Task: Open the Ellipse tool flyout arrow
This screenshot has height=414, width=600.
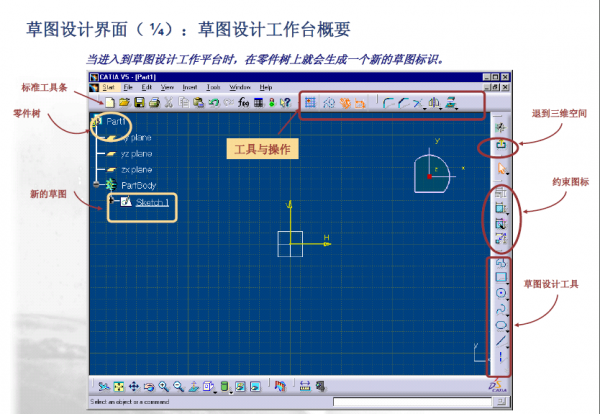Action: click(x=507, y=331)
